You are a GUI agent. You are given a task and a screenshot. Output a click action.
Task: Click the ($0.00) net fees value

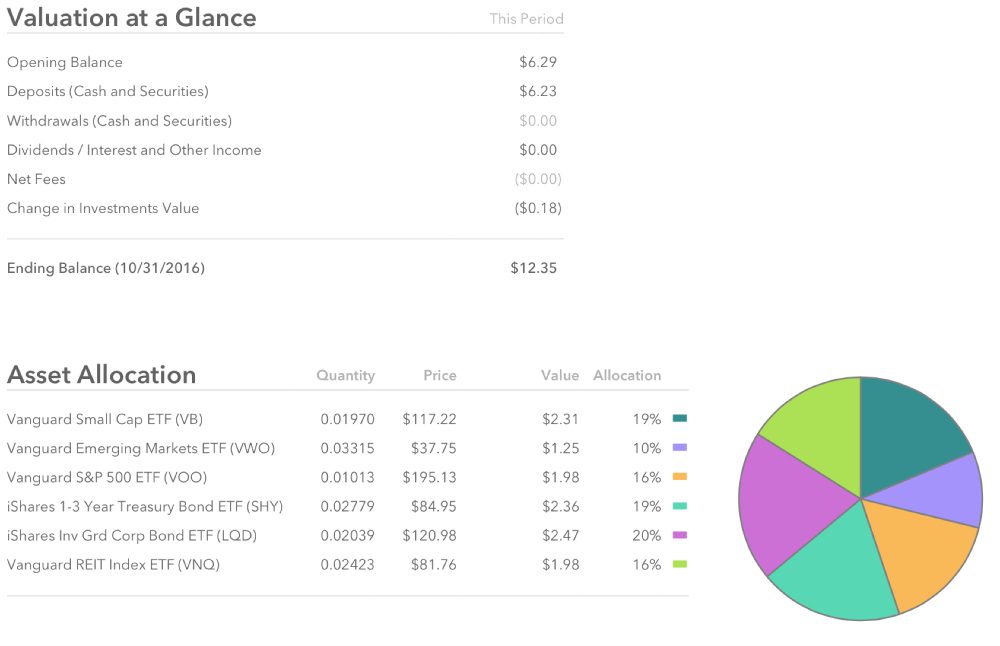(x=538, y=179)
